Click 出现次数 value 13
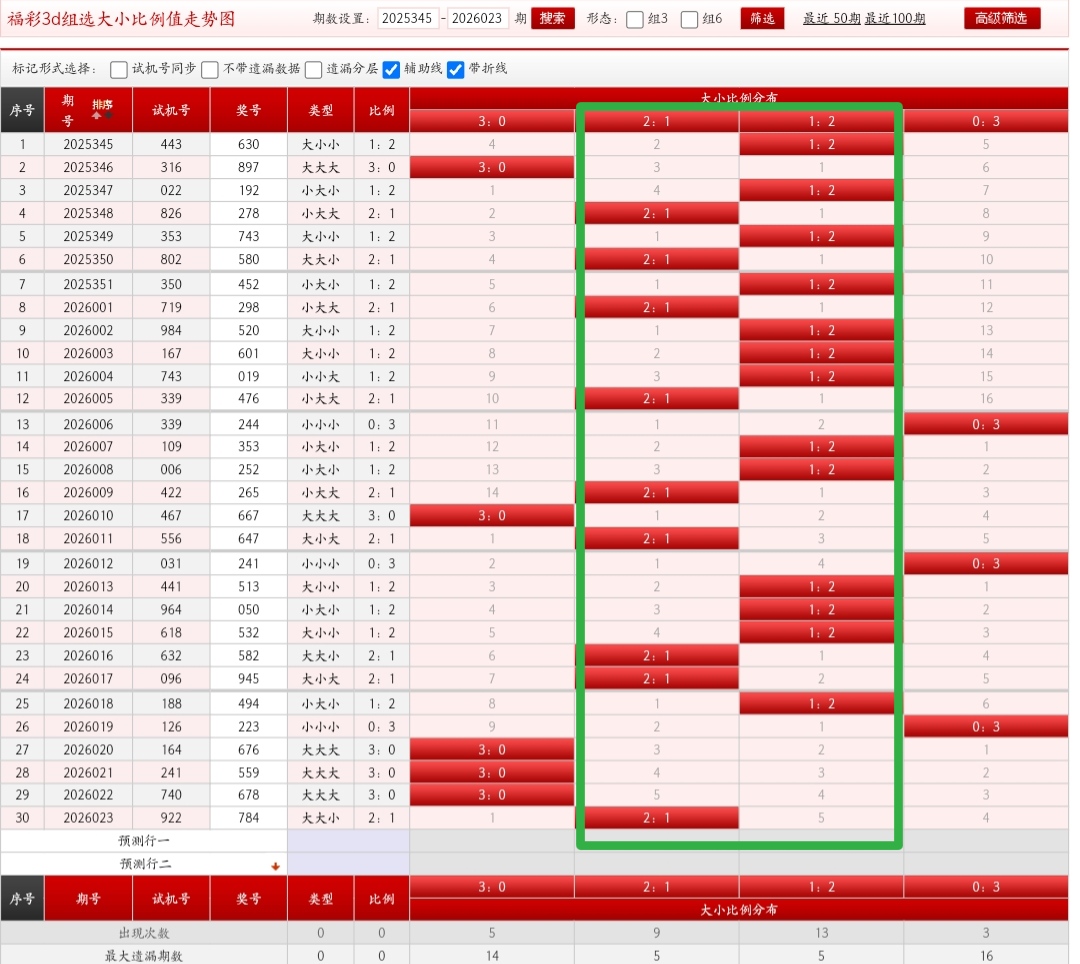The width and height of the screenshot is (1080, 964). click(x=821, y=933)
